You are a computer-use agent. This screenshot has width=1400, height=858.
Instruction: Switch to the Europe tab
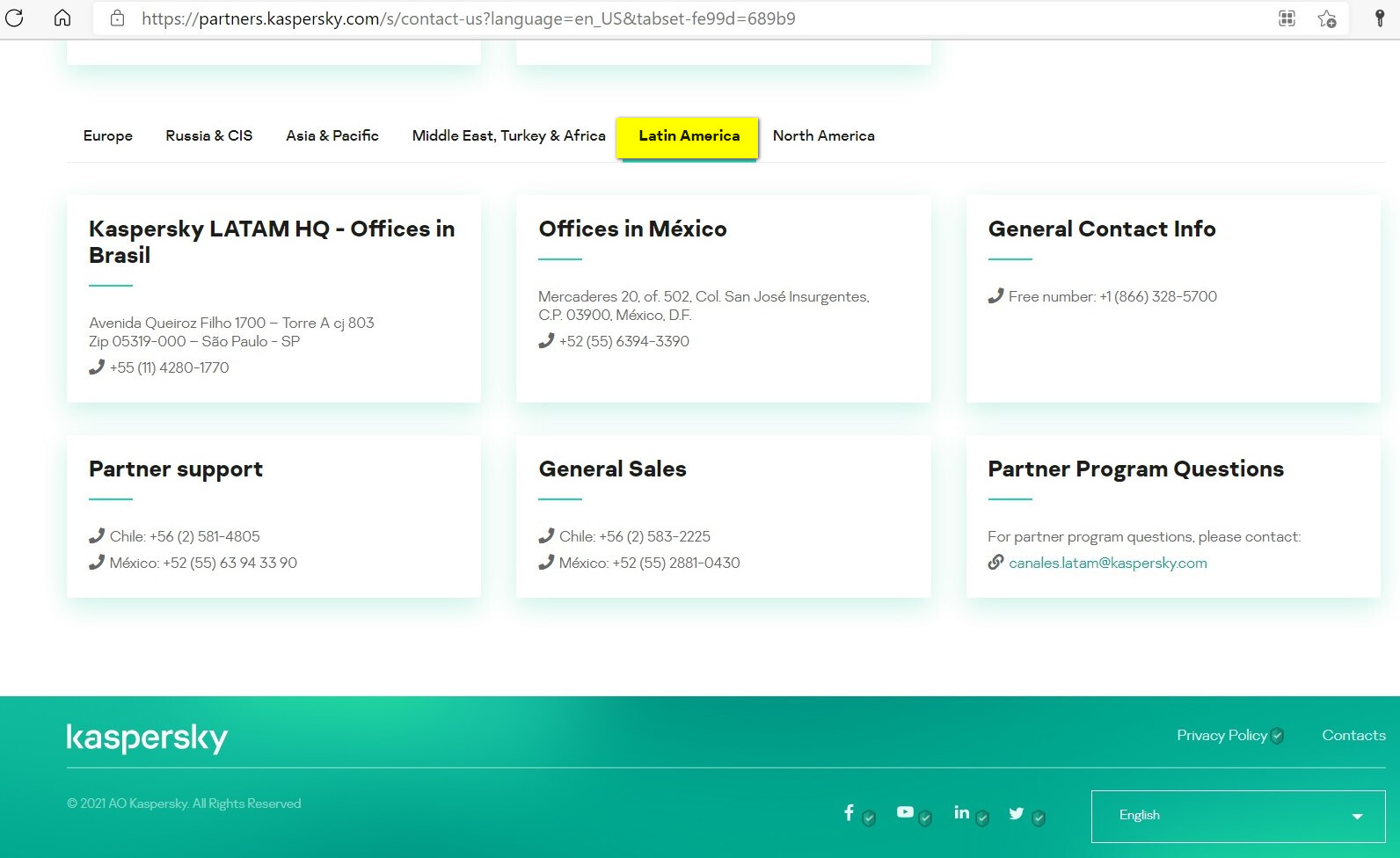tap(108, 136)
